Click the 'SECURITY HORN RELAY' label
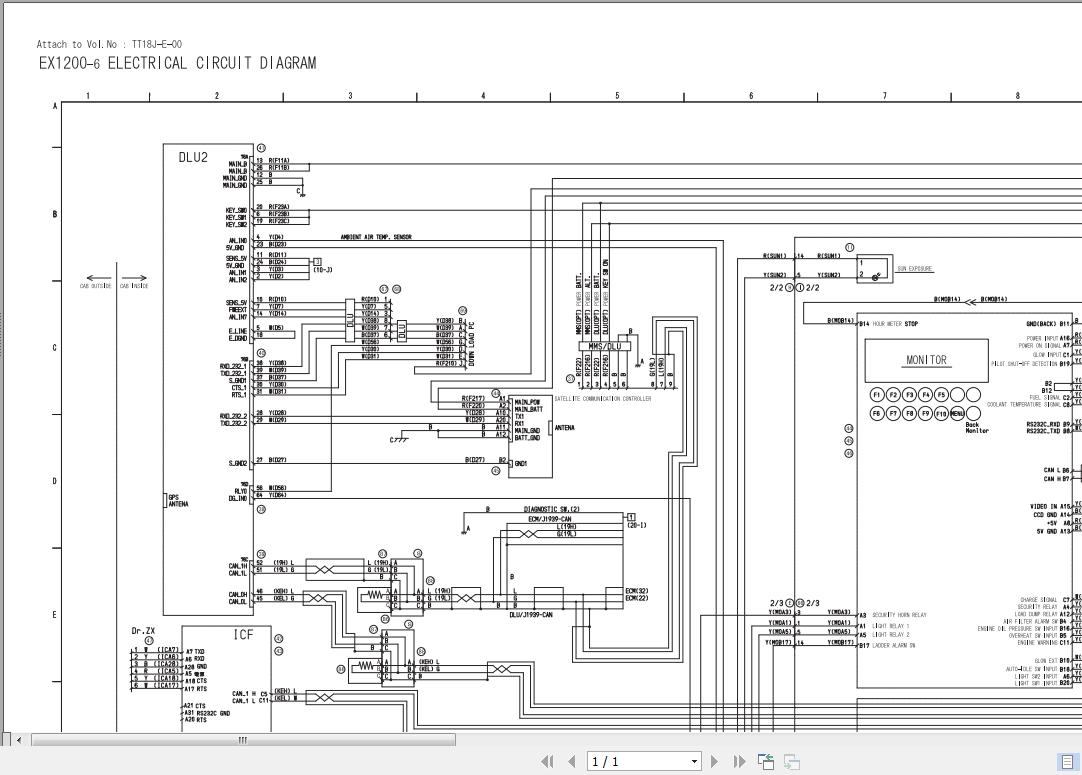1082x775 pixels. [x=899, y=614]
